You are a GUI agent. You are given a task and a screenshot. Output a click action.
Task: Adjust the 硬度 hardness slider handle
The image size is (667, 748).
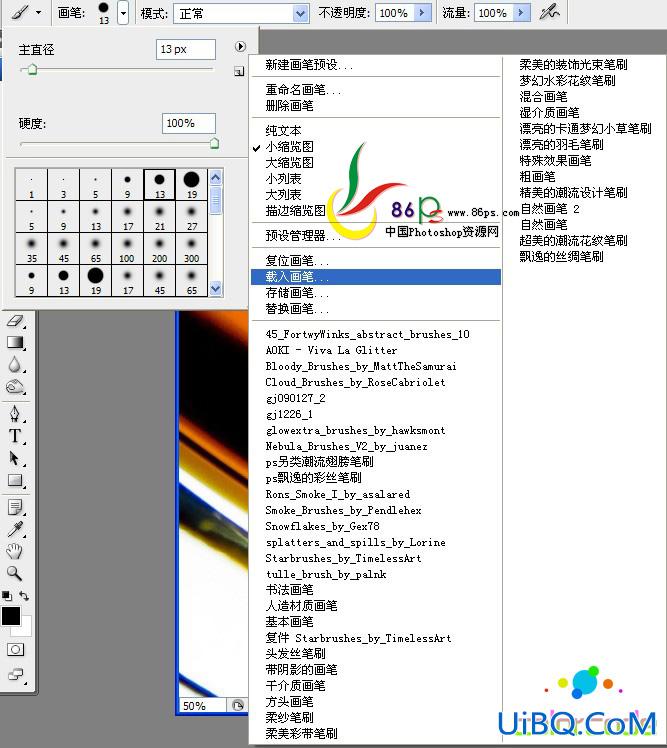[215, 143]
